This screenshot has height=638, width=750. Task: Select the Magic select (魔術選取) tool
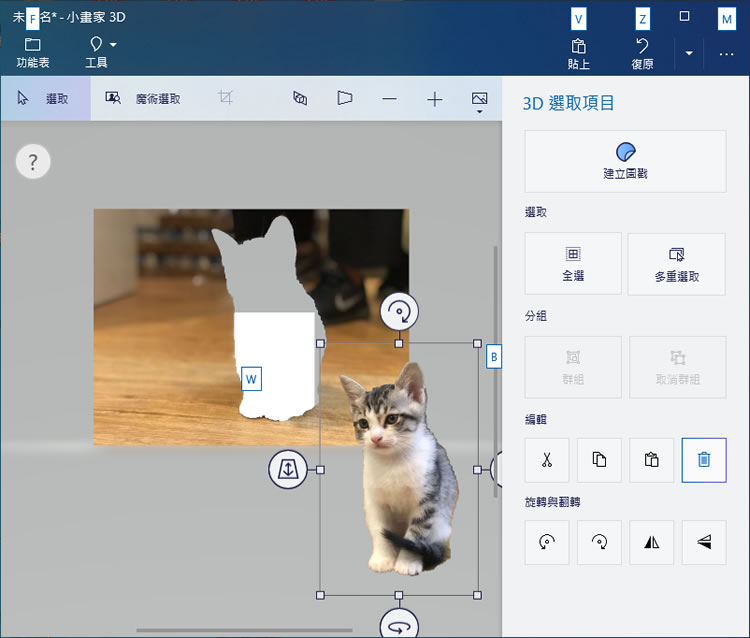click(x=144, y=99)
